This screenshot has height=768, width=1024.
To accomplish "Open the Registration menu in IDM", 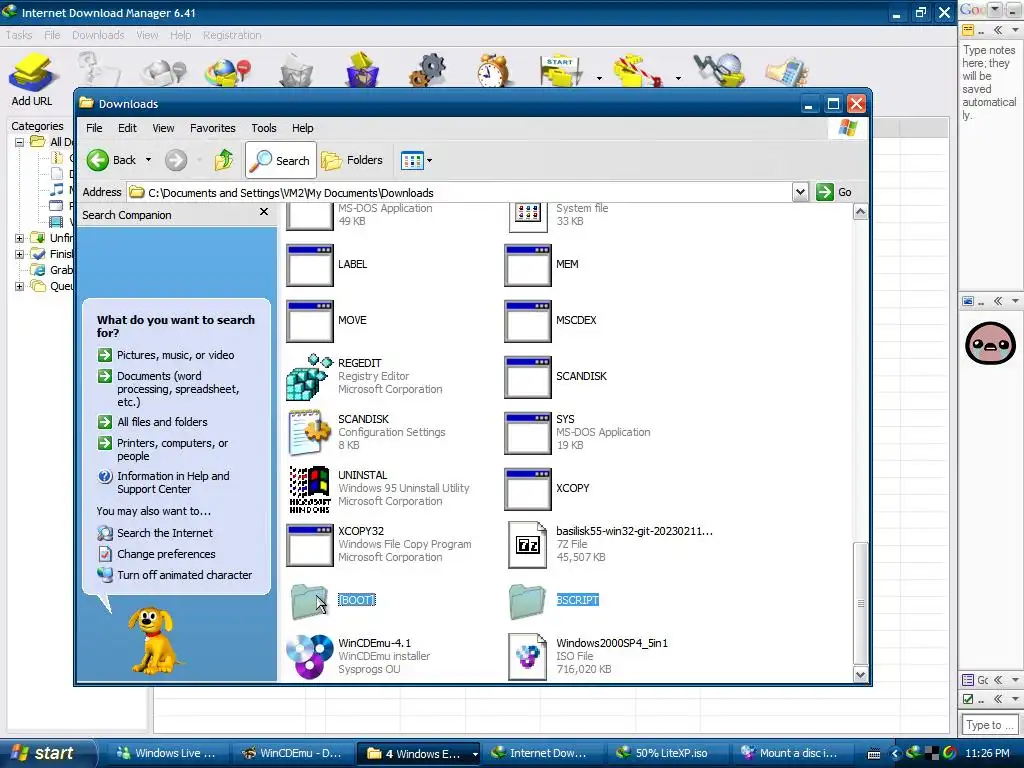I will [x=232, y=35].
